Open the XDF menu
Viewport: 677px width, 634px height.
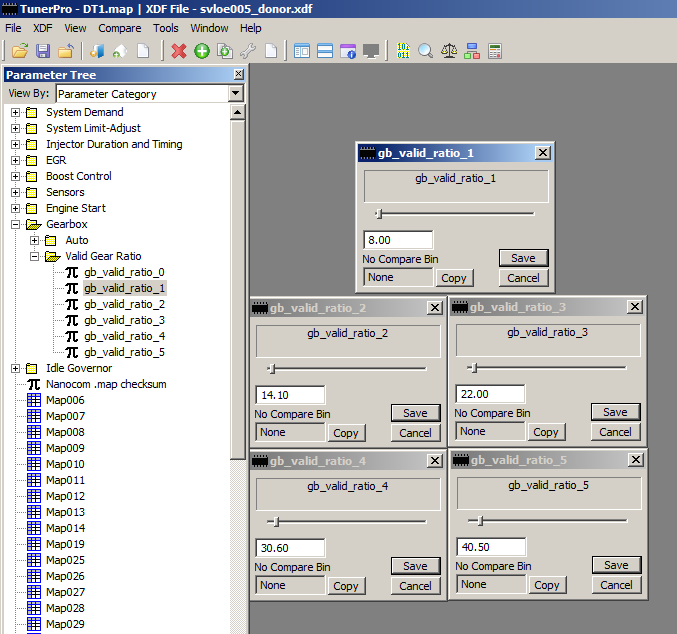coord(43,28)
